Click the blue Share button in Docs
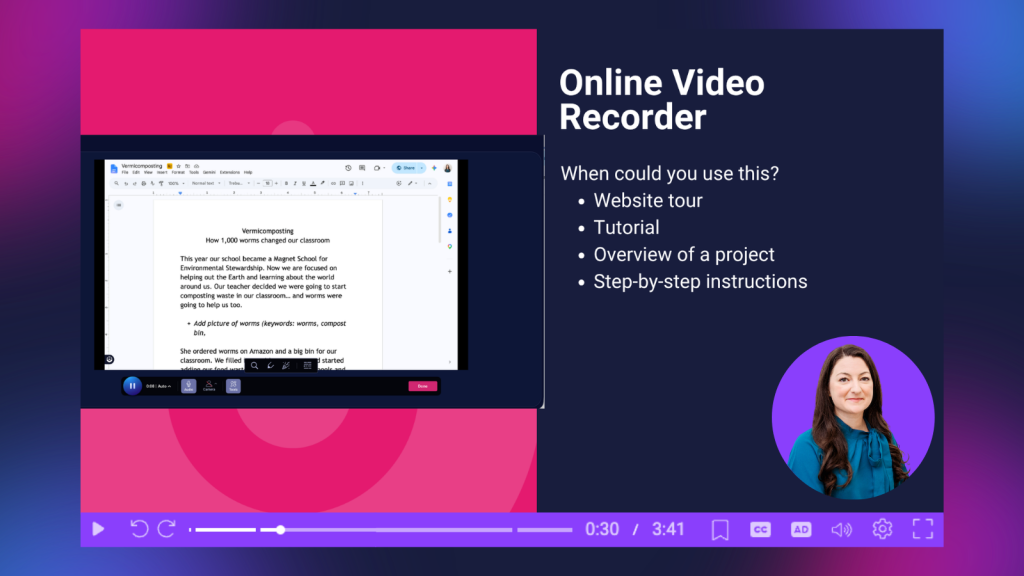 (404, 168)
